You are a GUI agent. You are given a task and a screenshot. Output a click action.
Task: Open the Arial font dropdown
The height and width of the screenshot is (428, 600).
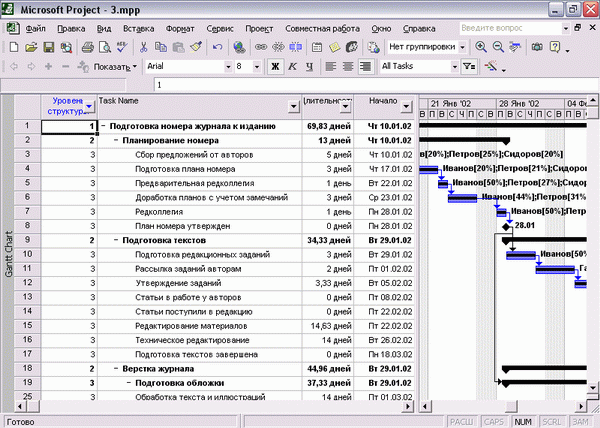coord(228,67)
